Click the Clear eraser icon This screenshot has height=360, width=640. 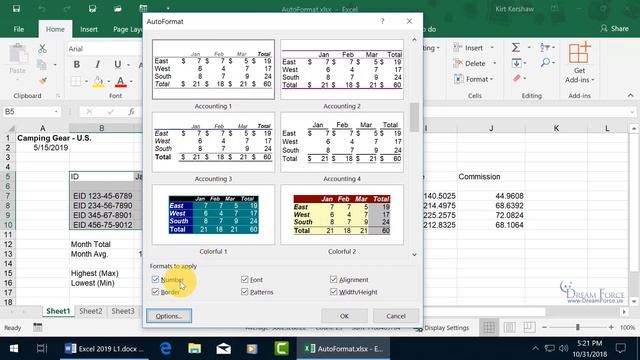coord(516,78)
